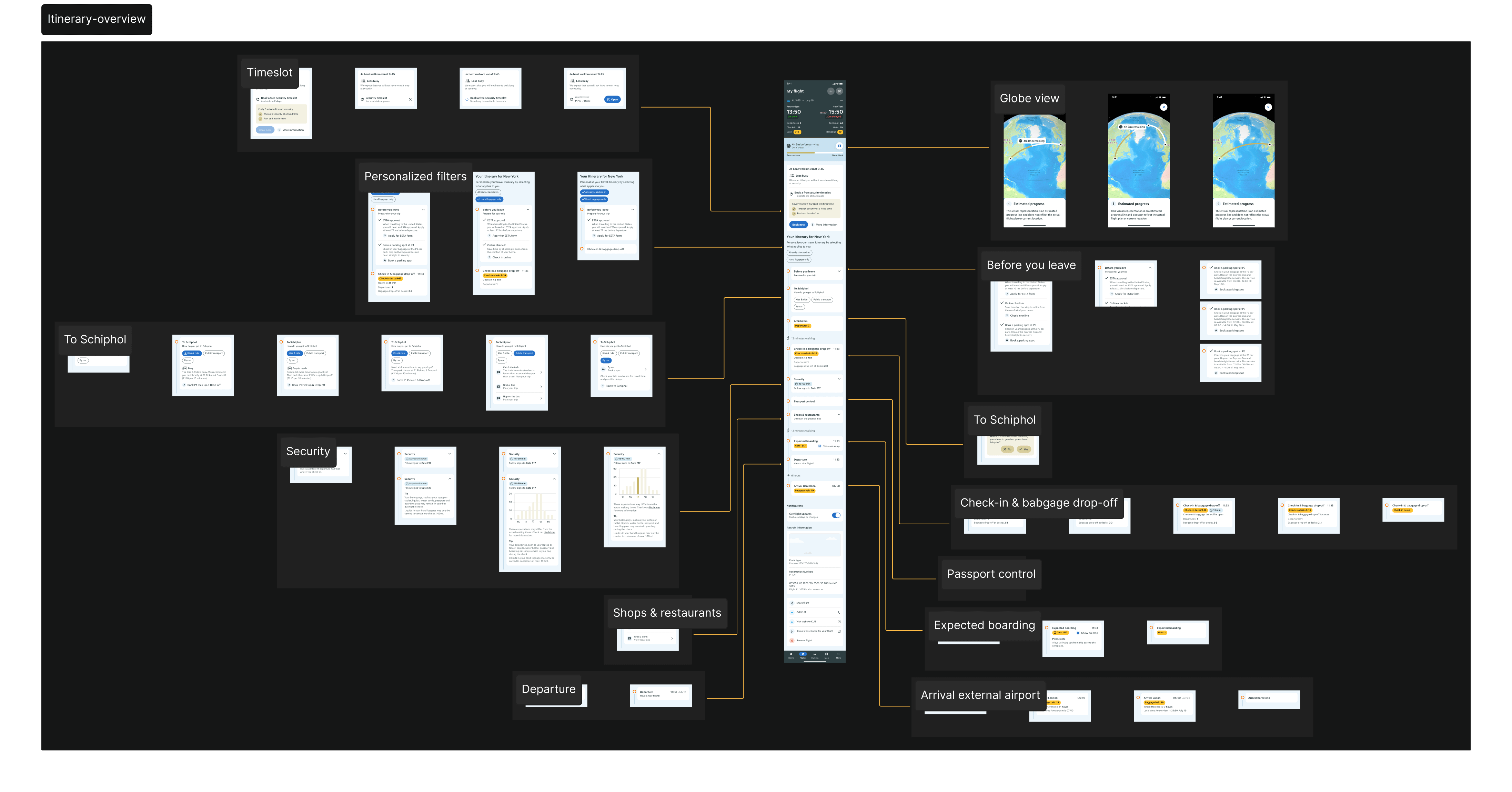
Task: Expand the Security card chevron in main screen
Action: click(839, 379)
